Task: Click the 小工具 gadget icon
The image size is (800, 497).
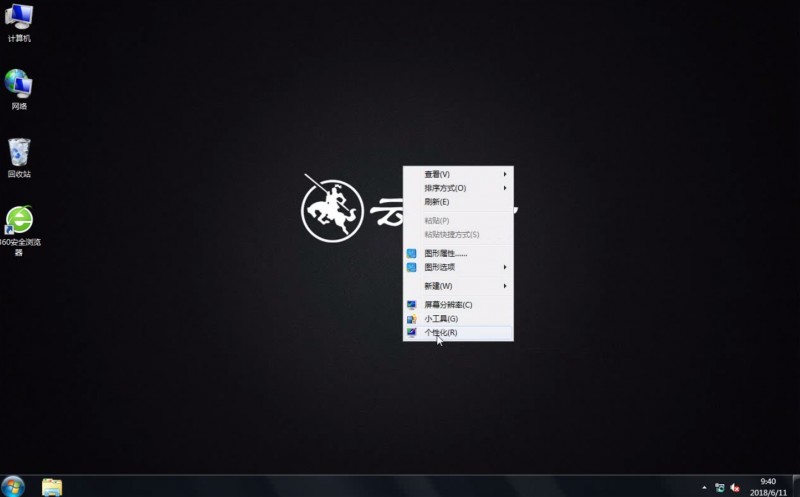Action: pyautogui.click(x=412, y=318)
